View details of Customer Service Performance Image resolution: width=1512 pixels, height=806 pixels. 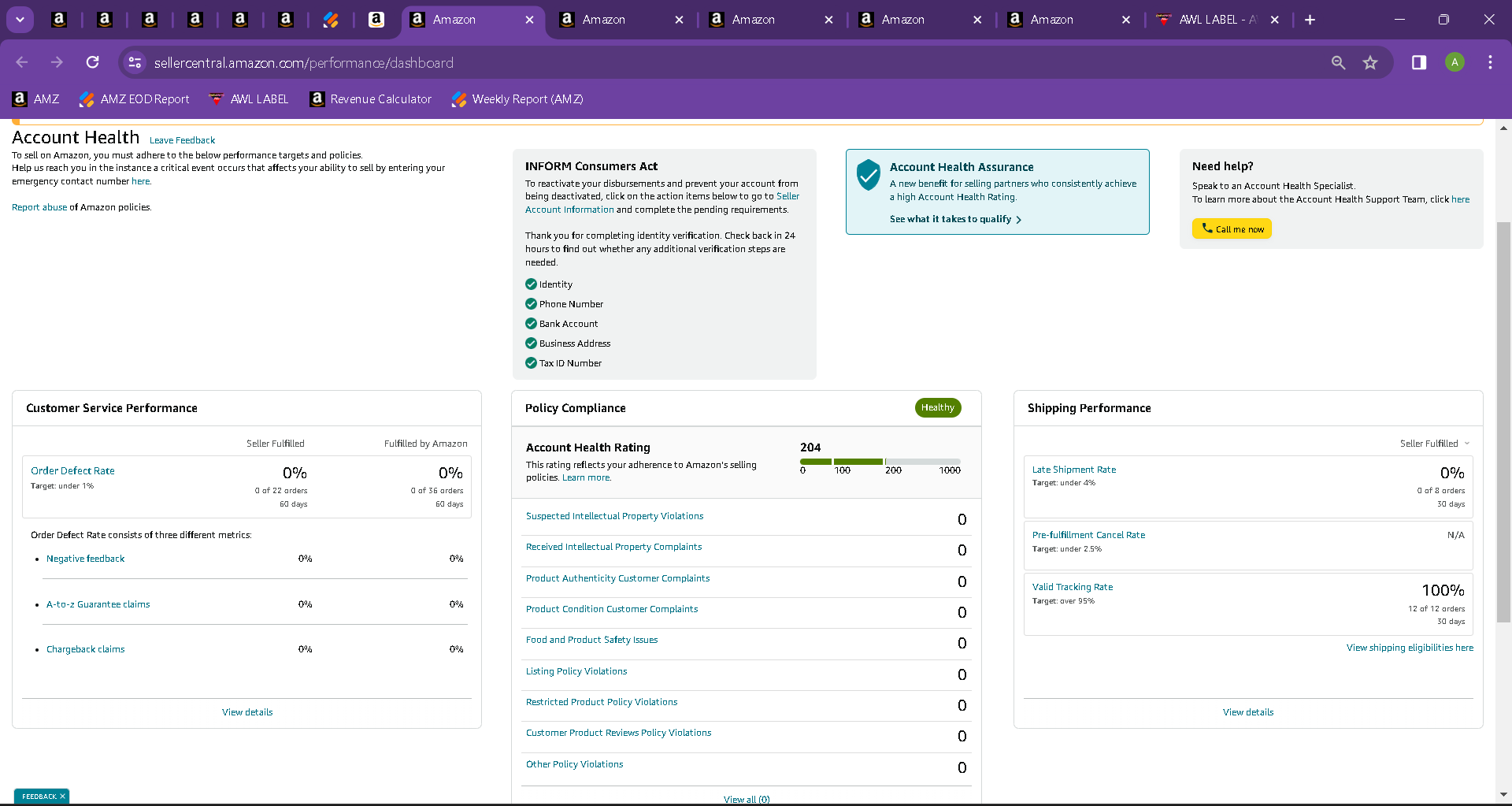pos(247,712)
